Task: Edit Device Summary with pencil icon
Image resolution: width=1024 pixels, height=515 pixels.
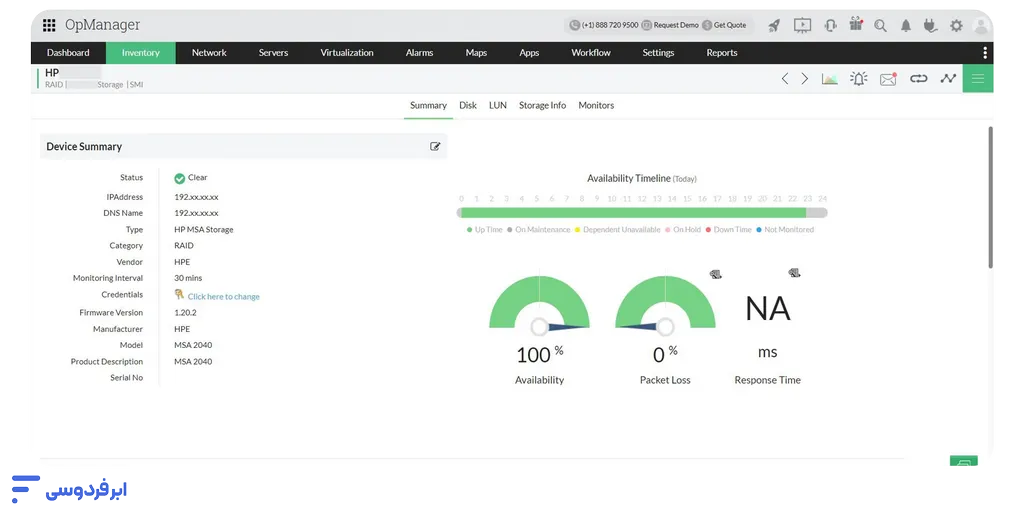Action: pos(435,146)
